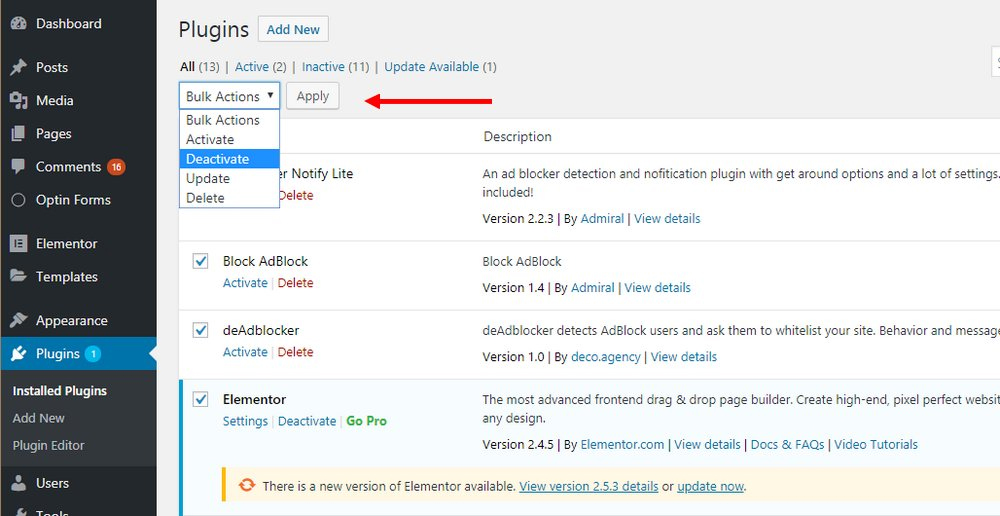The height and width of the screenshot is (516, 1000).
Task: Choose Bulk Actions option in list
Action: pyautogui.click(x=230, y=120)
